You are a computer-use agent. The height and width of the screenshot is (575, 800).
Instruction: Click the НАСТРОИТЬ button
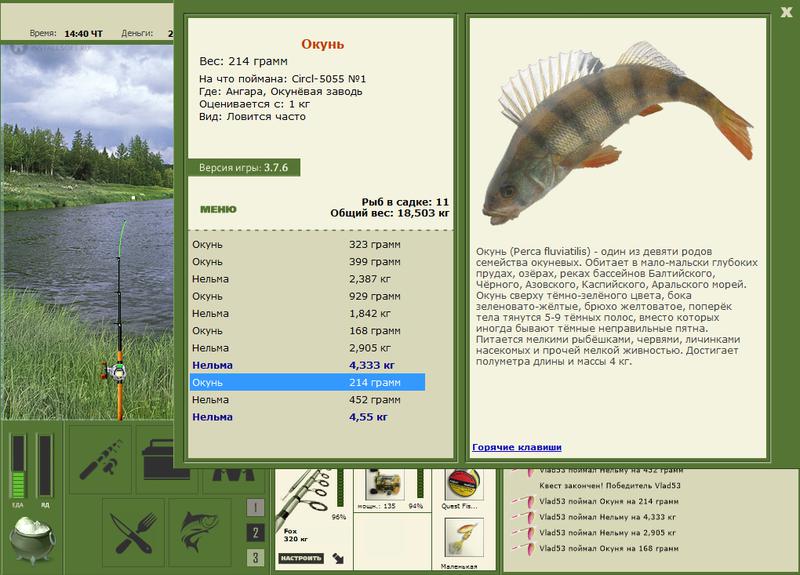301,558
